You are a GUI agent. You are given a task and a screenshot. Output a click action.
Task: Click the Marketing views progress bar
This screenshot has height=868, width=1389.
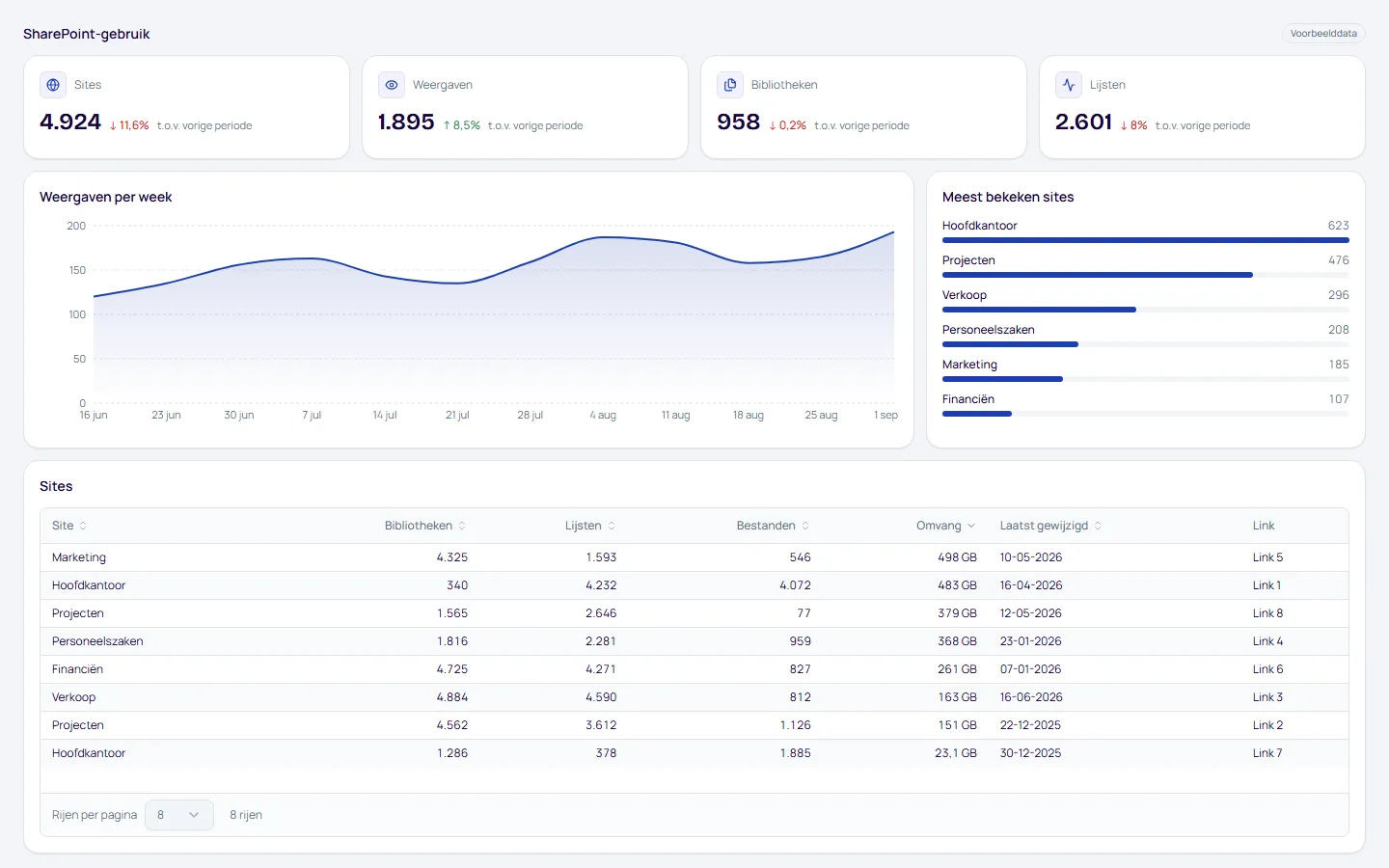click(1146, 379)
